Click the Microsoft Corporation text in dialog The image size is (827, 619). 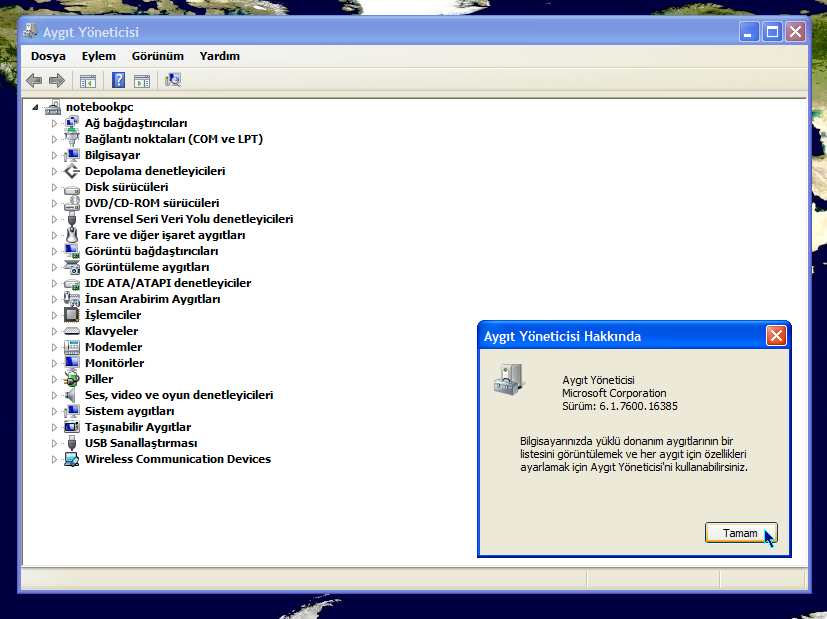tap(614, 393)
